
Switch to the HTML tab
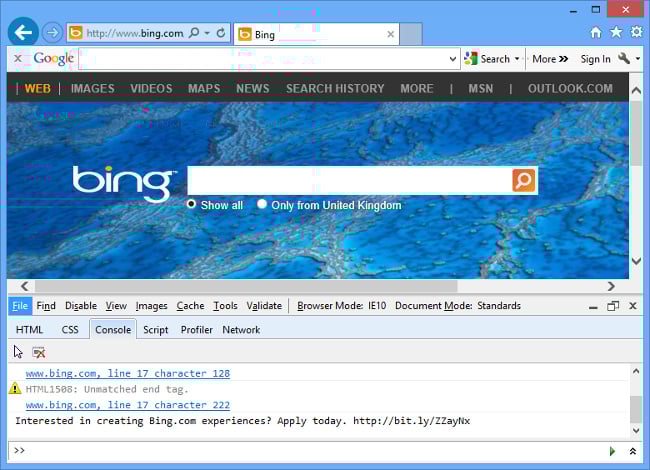click(x=29, y=330)
